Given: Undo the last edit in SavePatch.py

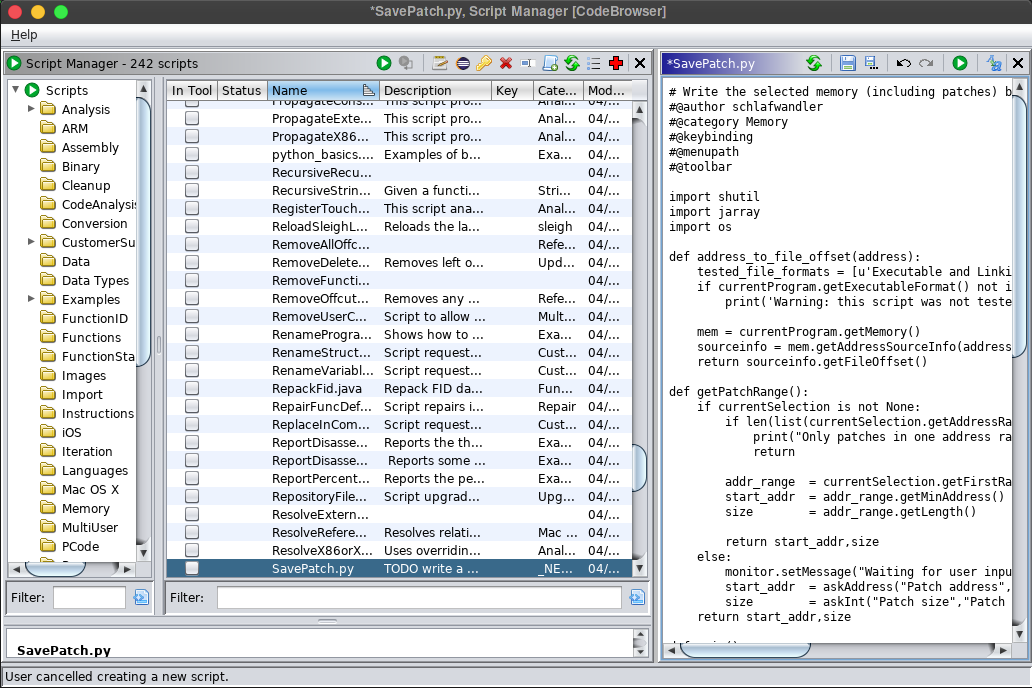Looking at the screenshot, I should [904, 63].
